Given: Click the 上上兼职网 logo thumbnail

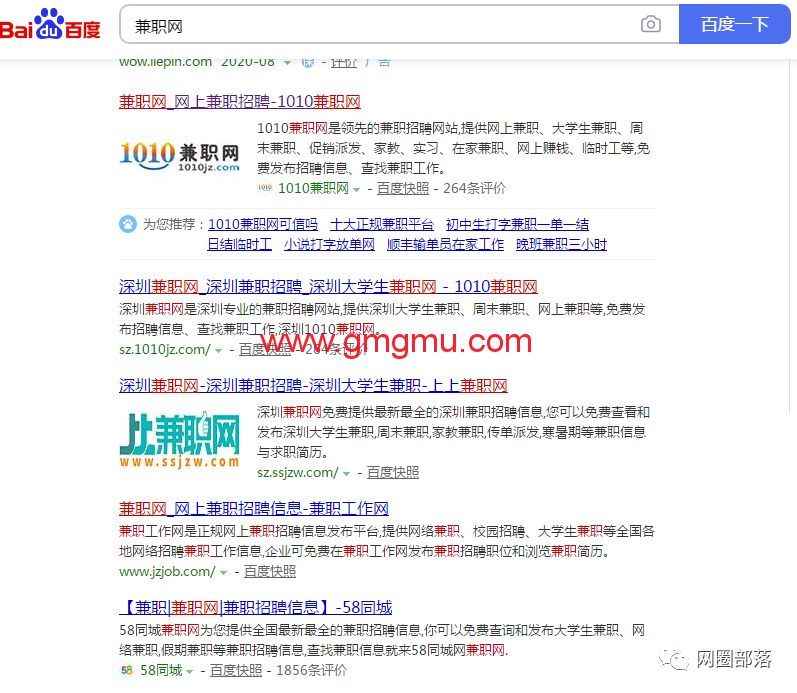Looking at the screenshot, I should point(180,439).
